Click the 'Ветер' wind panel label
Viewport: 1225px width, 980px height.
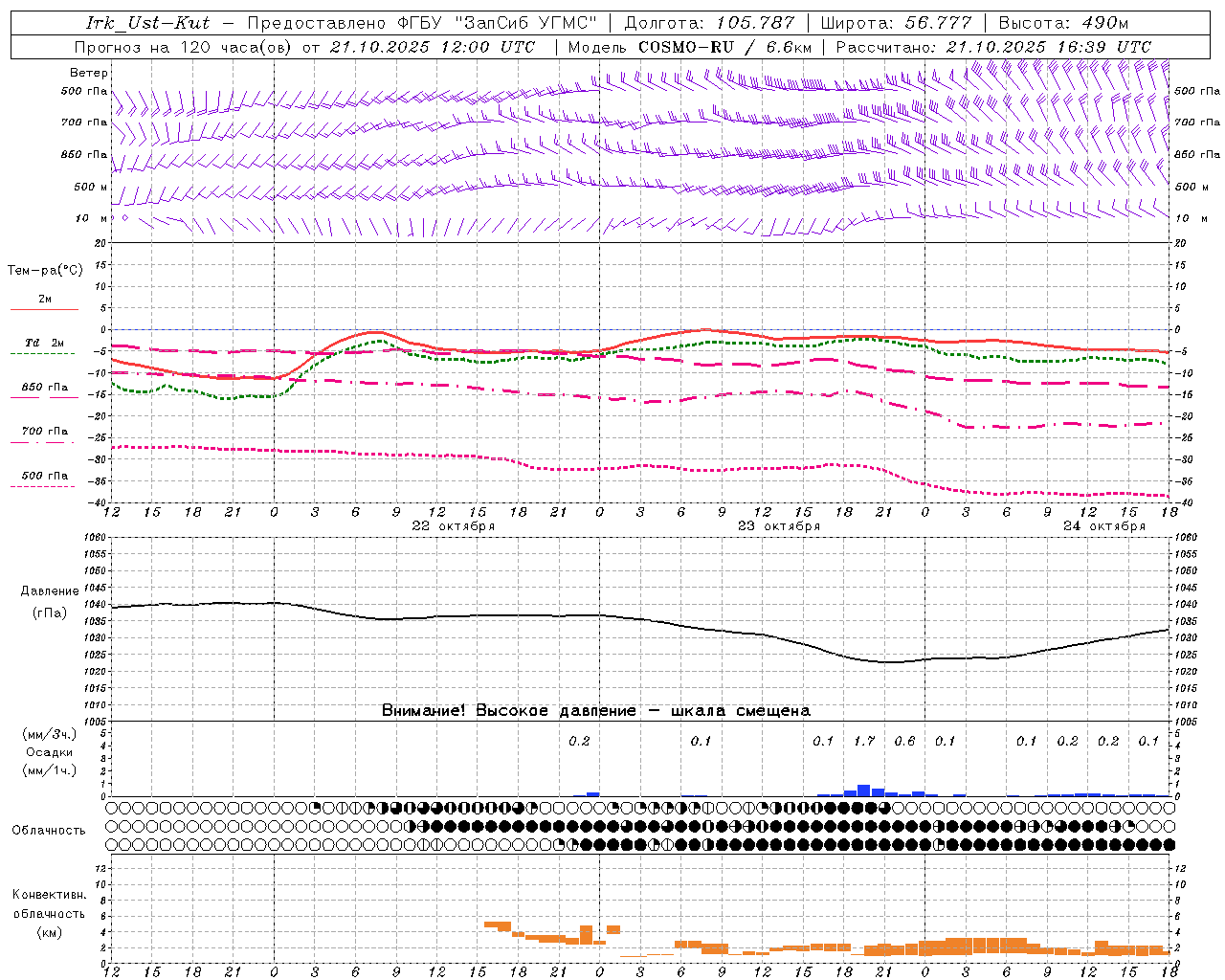click(89, 73)
